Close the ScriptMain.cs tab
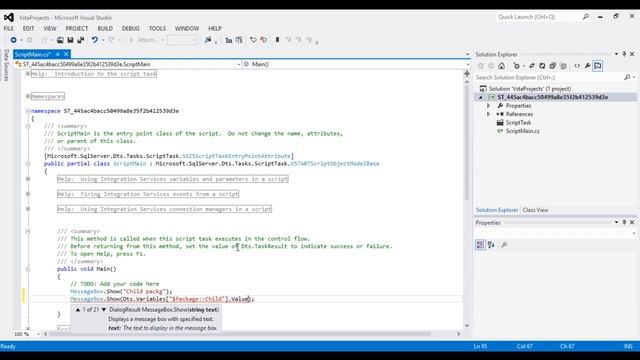The image size is (640, 360). click(66, 54)
